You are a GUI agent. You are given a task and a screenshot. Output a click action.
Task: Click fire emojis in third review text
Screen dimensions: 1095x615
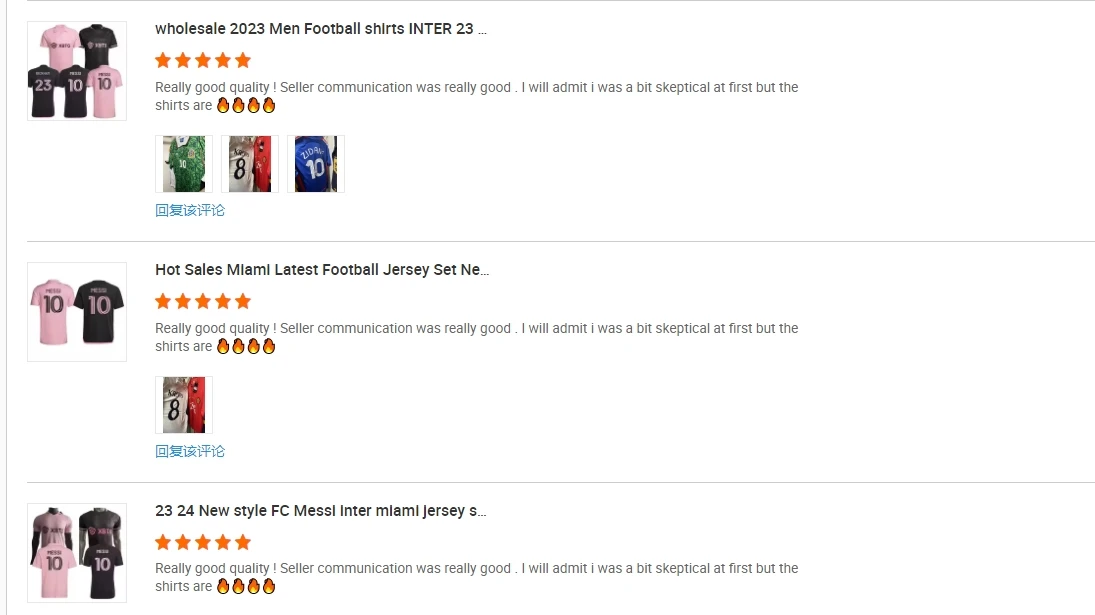pyautogui.click(x=246, y=587)
